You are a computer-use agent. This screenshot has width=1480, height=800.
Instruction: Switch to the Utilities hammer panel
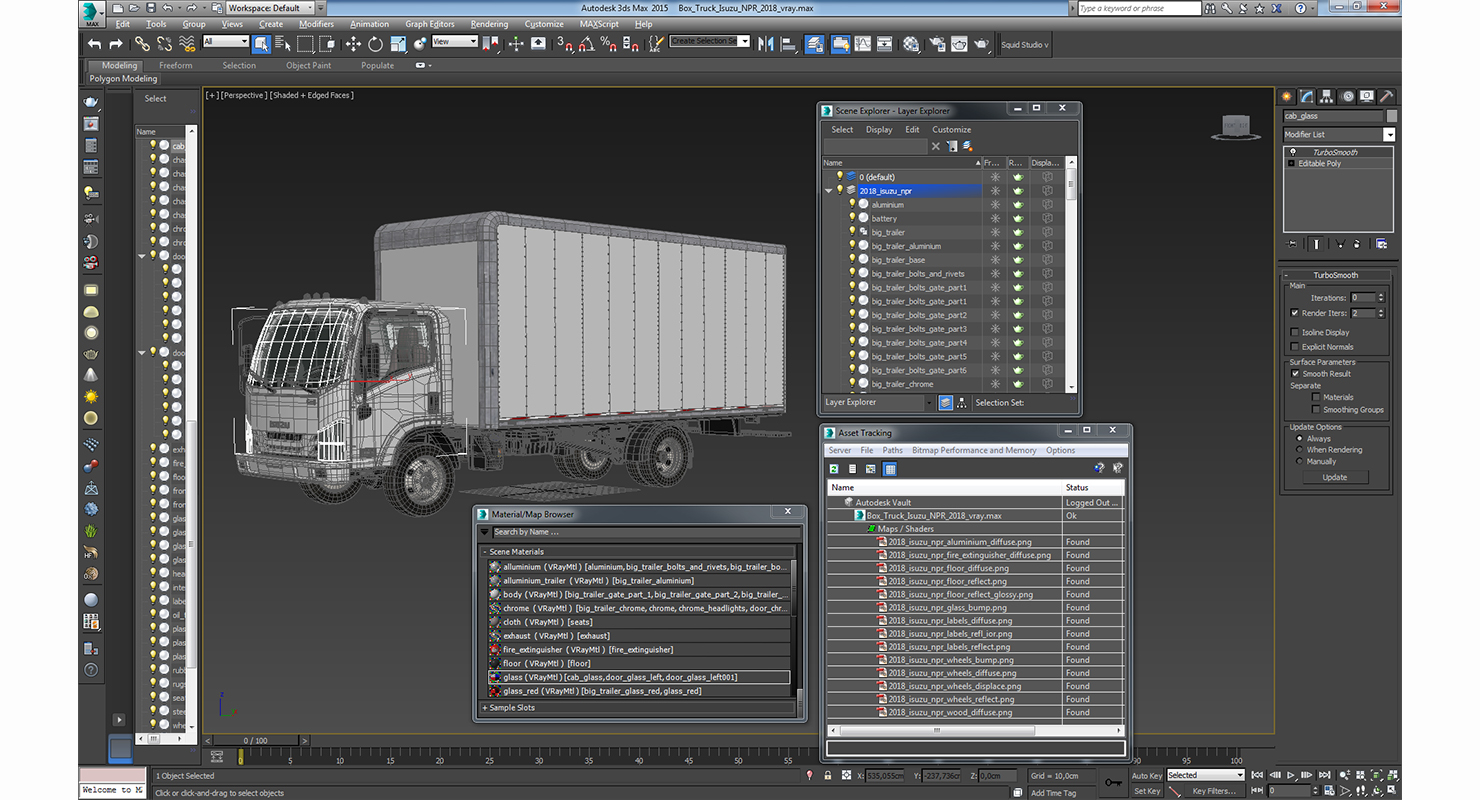[x=1385, y=97]
